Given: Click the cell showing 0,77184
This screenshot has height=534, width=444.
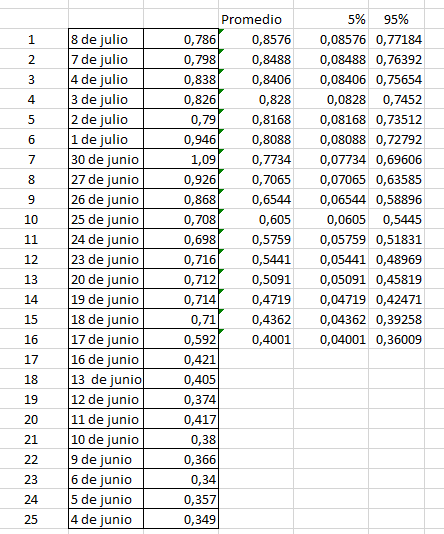Looking at the screenshot, I should click(x=396, y=39).
